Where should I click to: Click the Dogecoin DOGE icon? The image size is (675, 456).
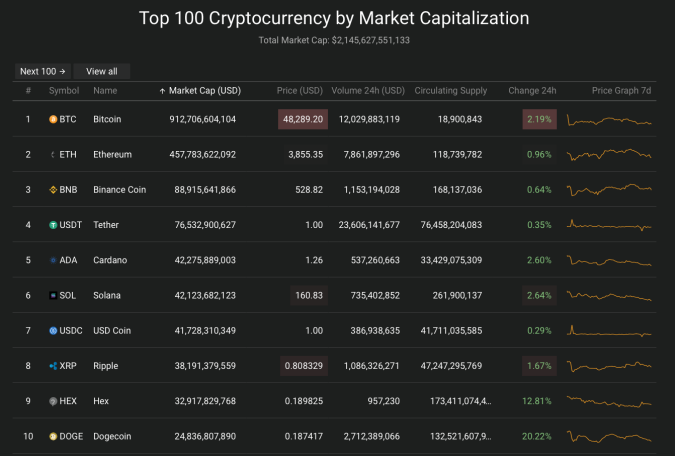53,437
